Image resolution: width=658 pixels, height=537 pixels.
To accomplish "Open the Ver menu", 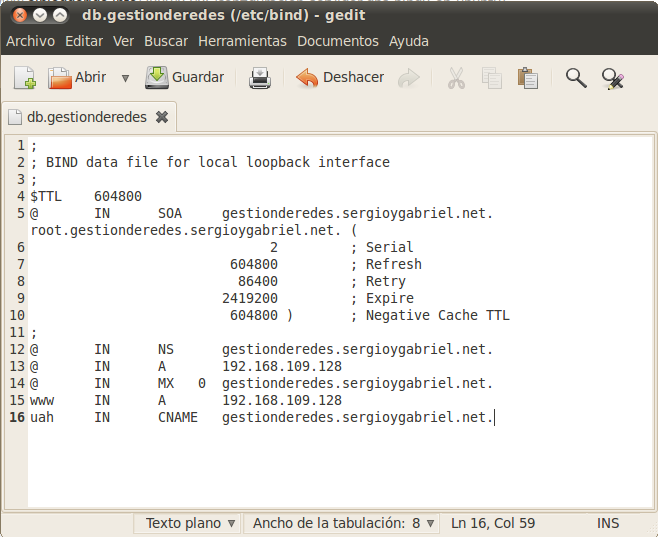I will tap(123, 41).
